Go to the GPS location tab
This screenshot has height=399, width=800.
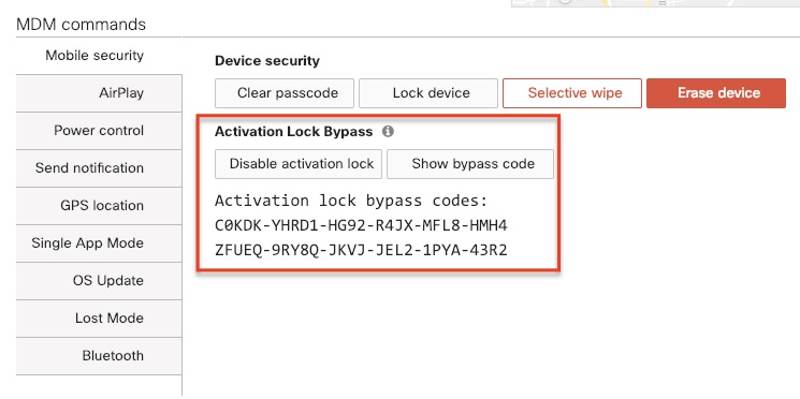click(x=99, y=206)
